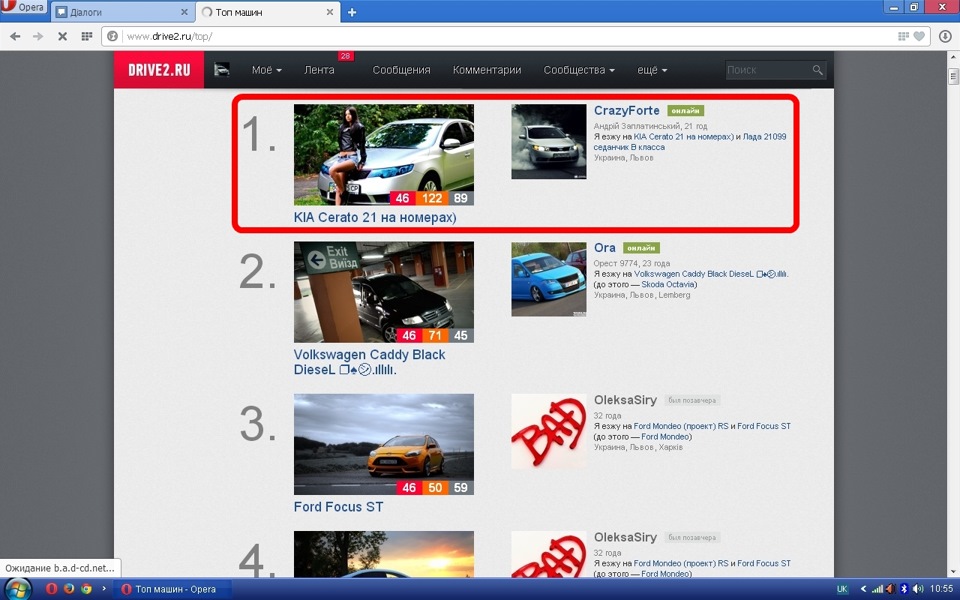The height and width of the screenshot is (600, 960).
Task: Open Комментарии in the site navigation
Action: [x=487, y=70]
